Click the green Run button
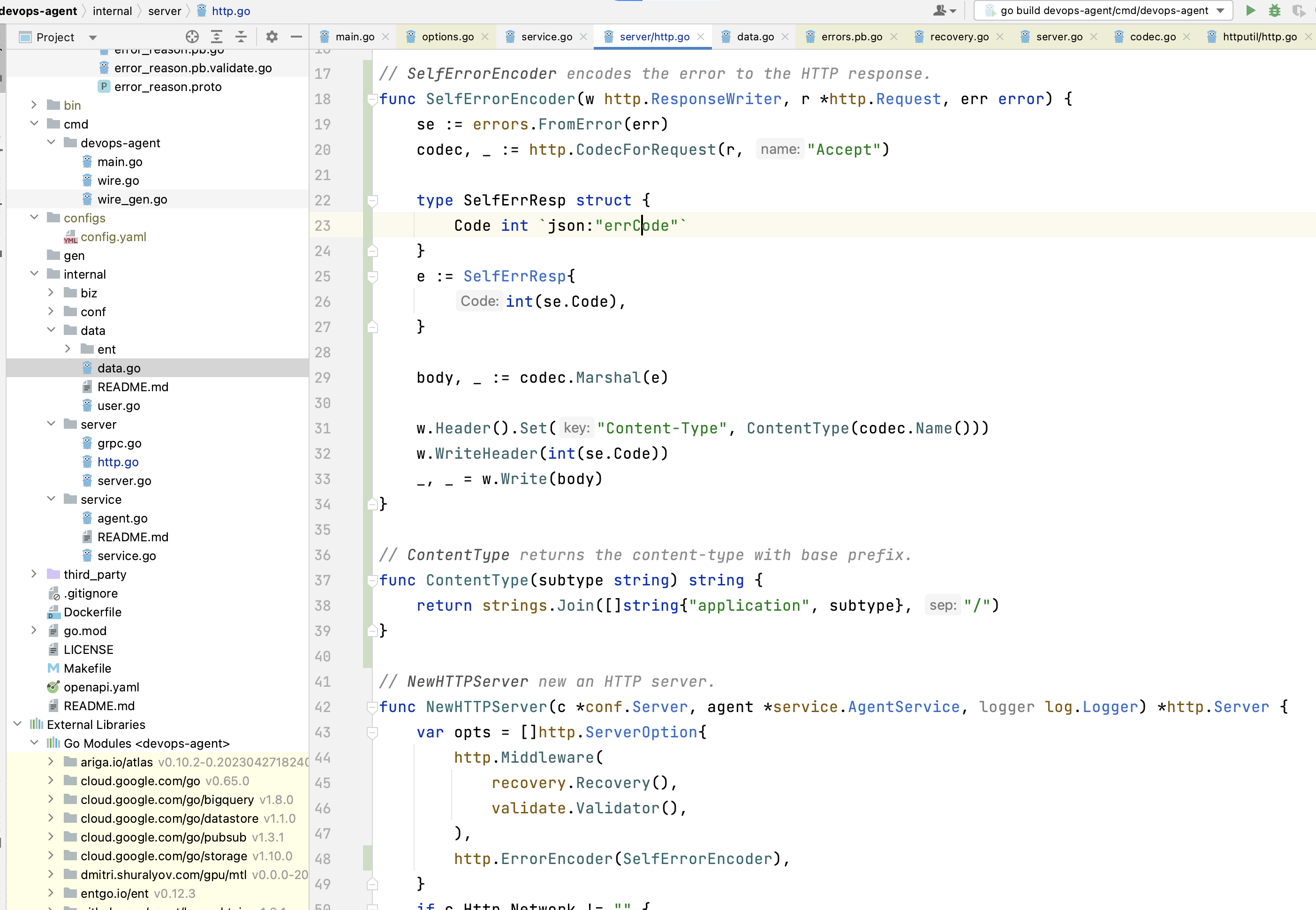This screenshot has height=910, width=1316. 1250,10
